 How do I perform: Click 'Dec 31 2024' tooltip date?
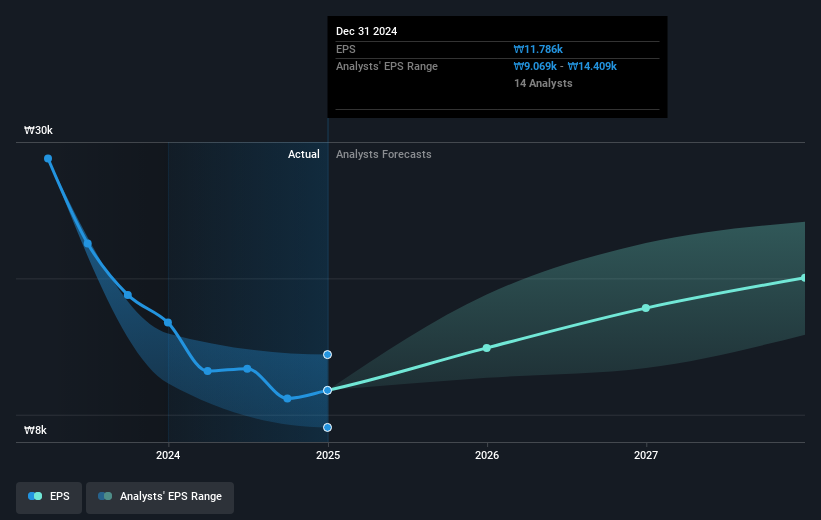pos(367,31)
